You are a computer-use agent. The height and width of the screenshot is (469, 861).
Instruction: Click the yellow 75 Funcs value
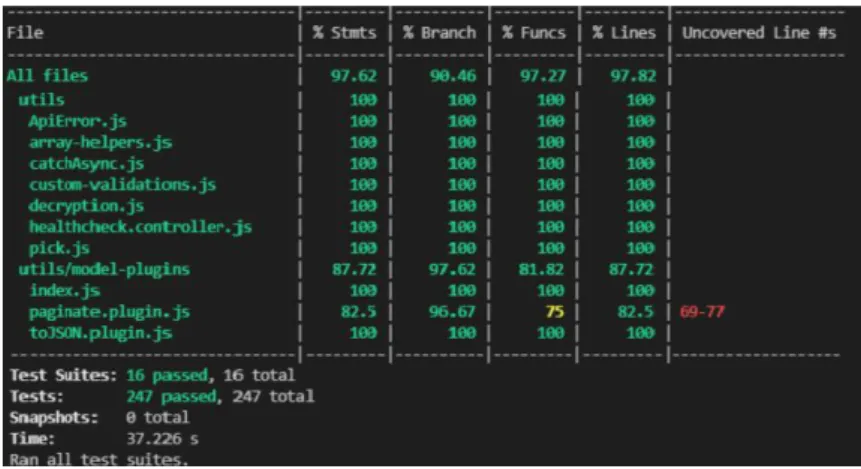[555, 312]
